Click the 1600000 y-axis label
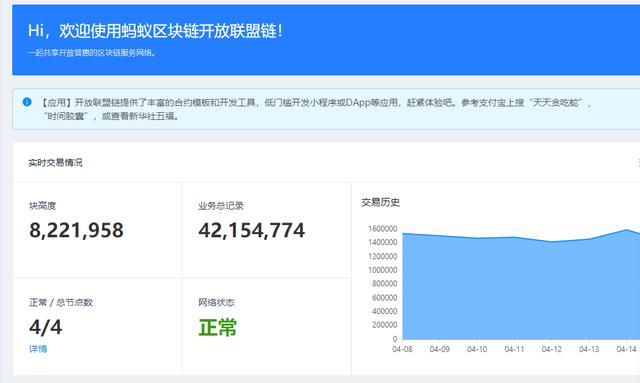Viewport: 640px width, 383px height. 382,229
